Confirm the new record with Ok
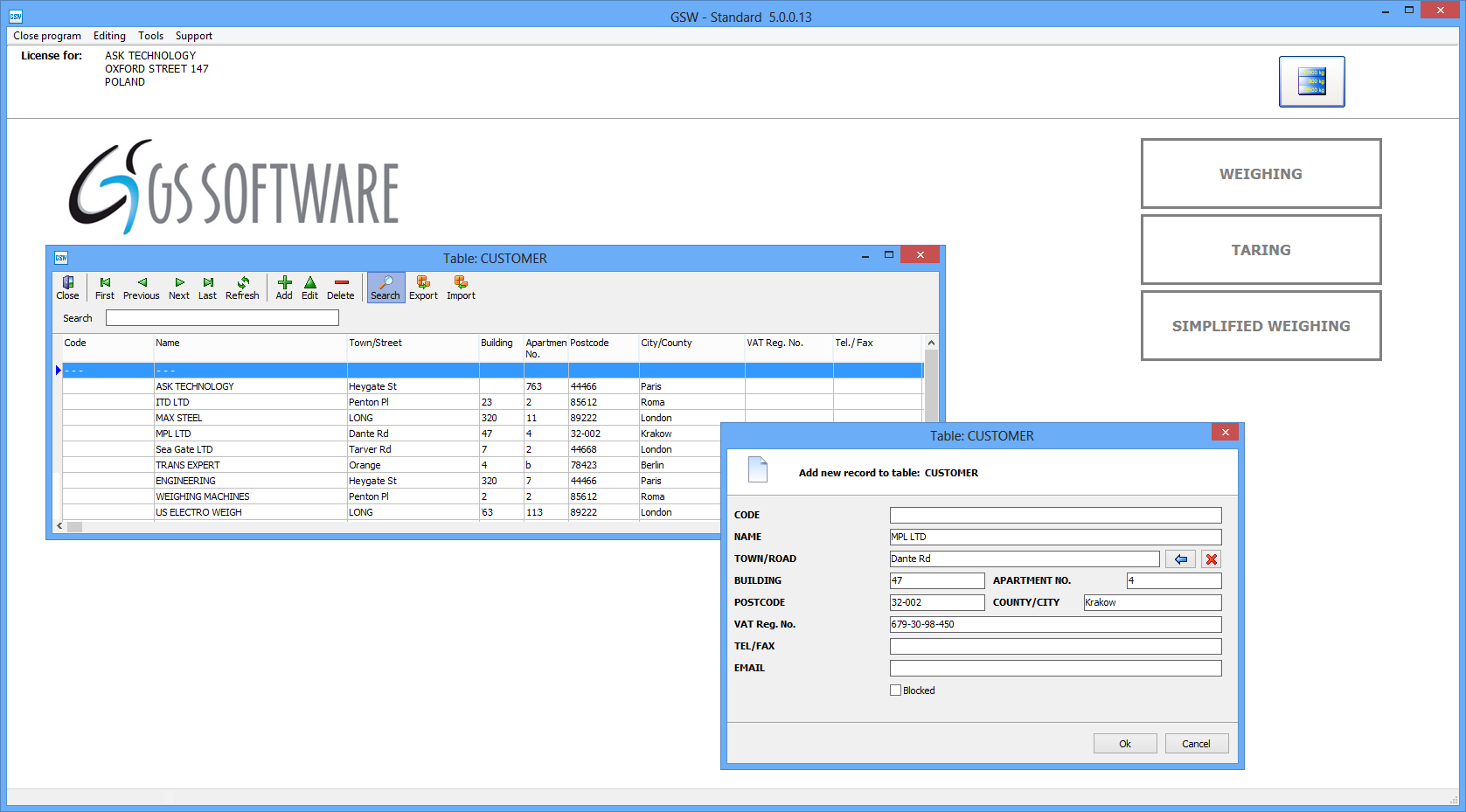This screenshot has width=1466, height=812. pos(1125,744)
